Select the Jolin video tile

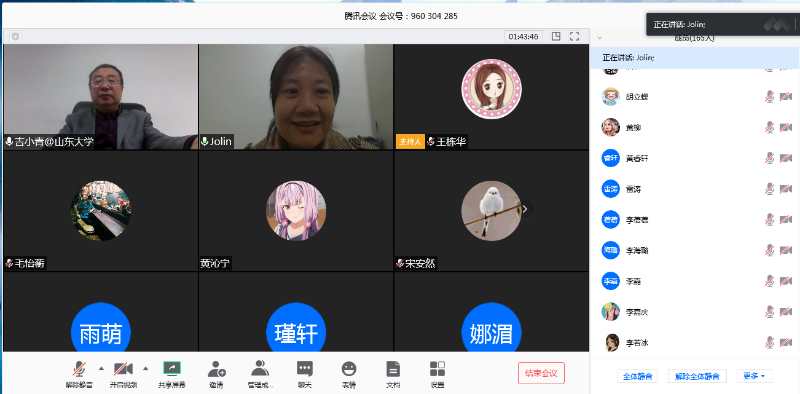pos(296,96)
